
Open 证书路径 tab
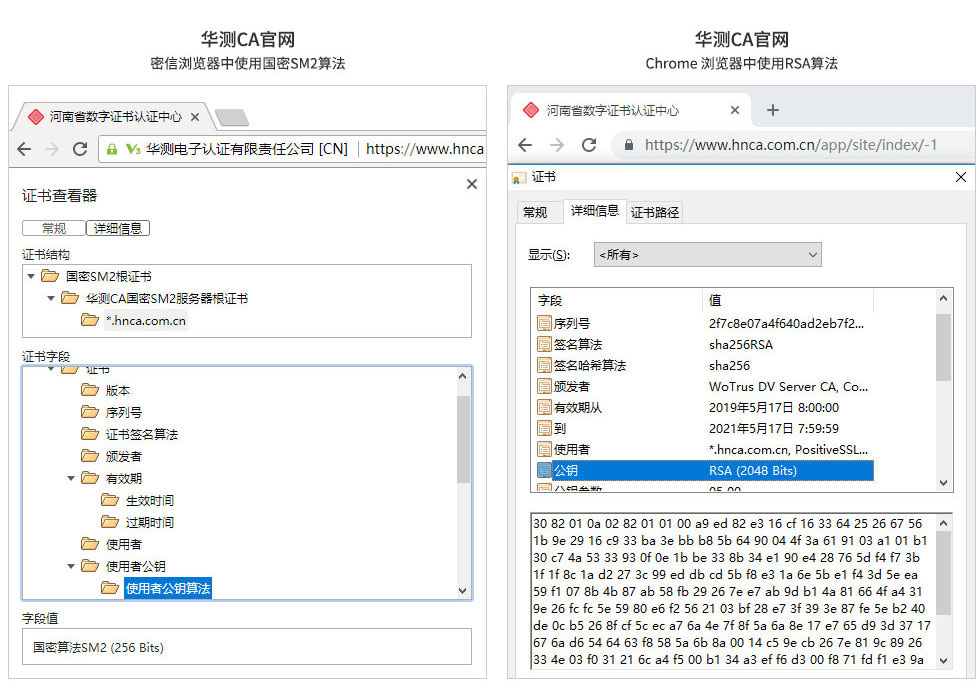654,212
